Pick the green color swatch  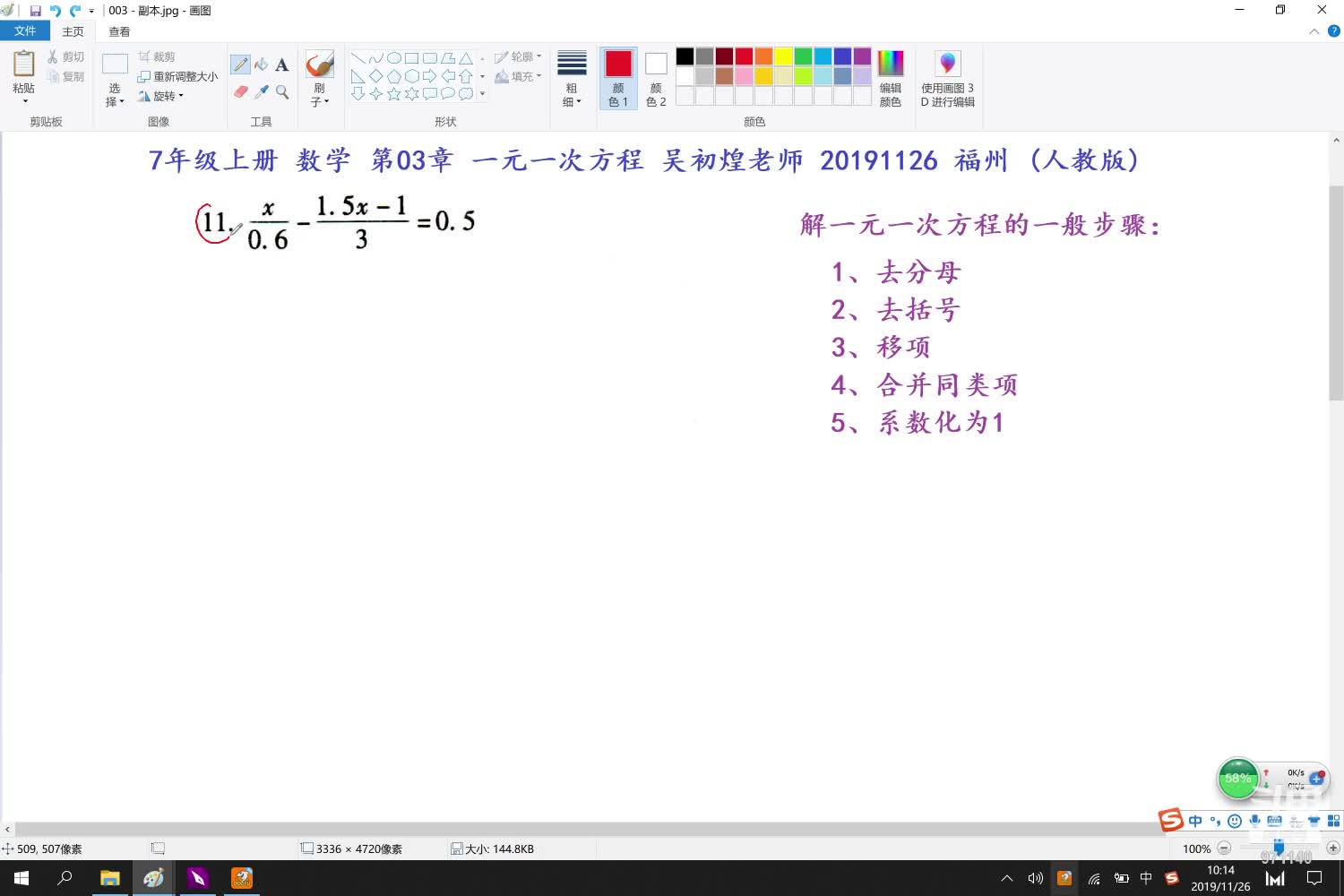[x=804, y=56]
